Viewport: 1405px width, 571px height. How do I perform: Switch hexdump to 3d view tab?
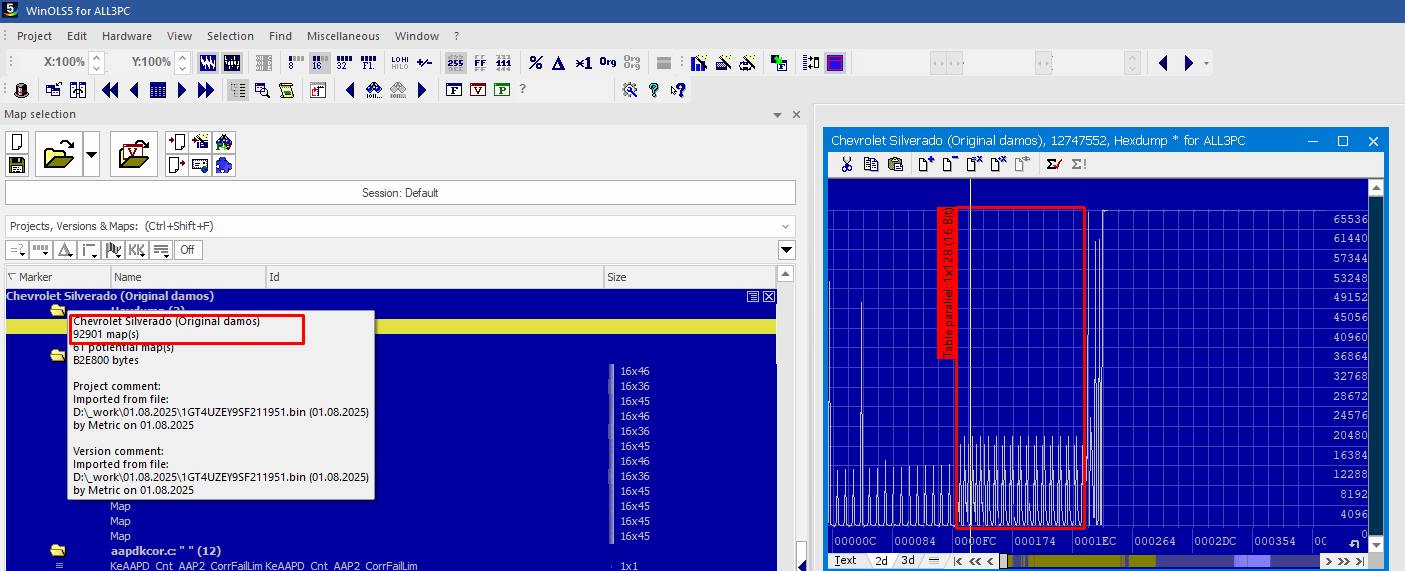[907, 561]
